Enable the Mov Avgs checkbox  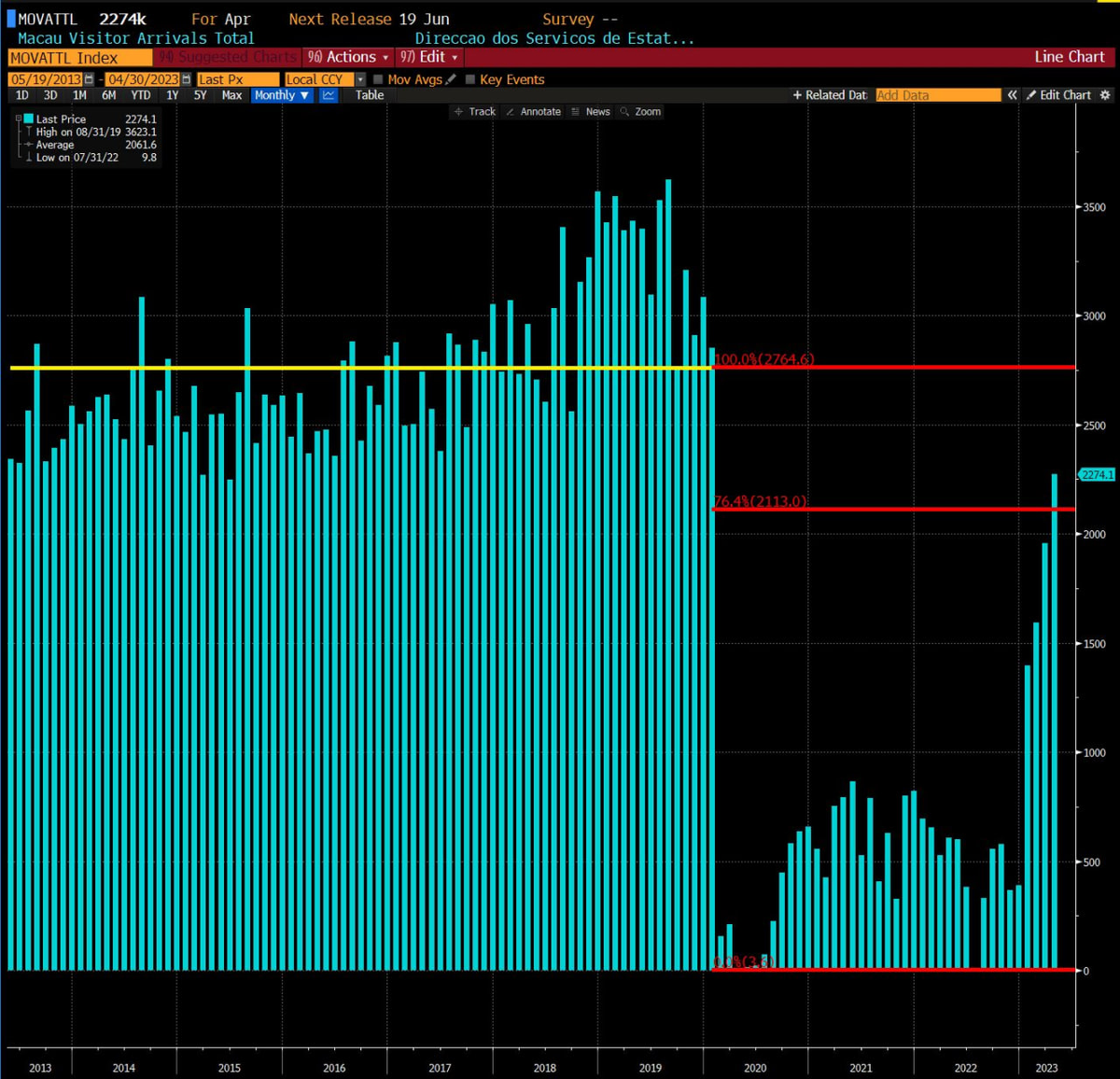(x=378, y=79)
